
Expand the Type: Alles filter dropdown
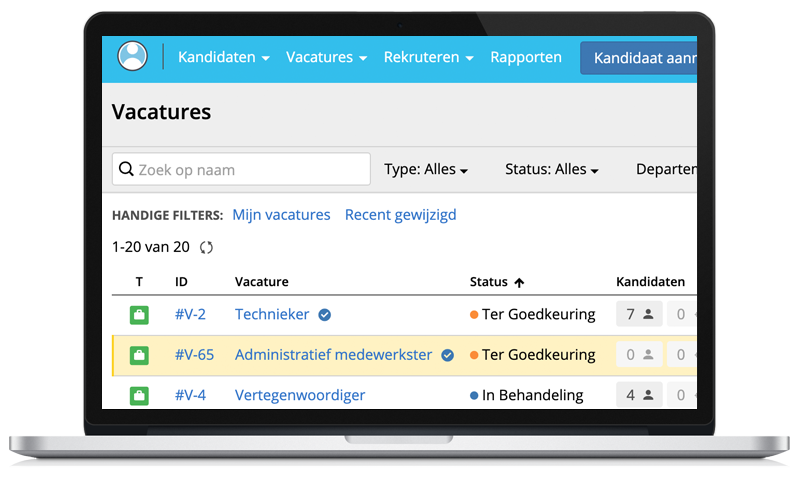426,170
